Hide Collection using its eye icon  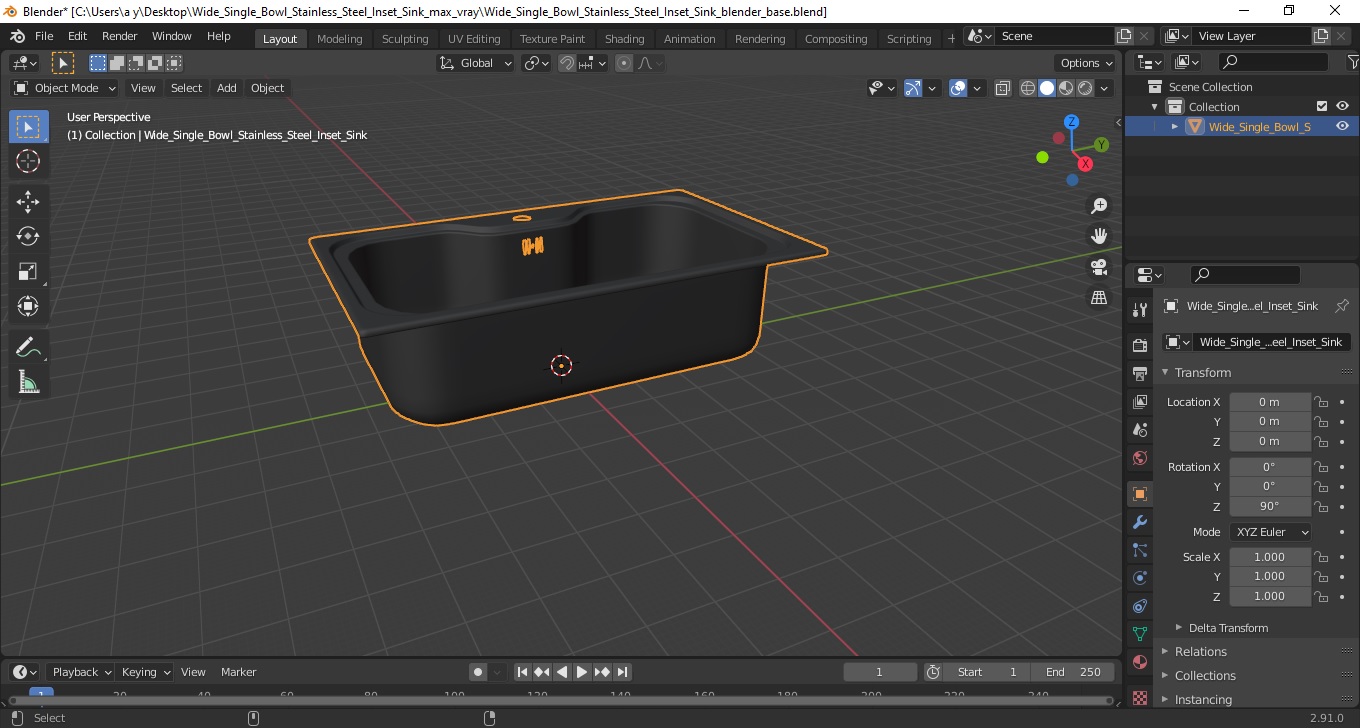1342,106
